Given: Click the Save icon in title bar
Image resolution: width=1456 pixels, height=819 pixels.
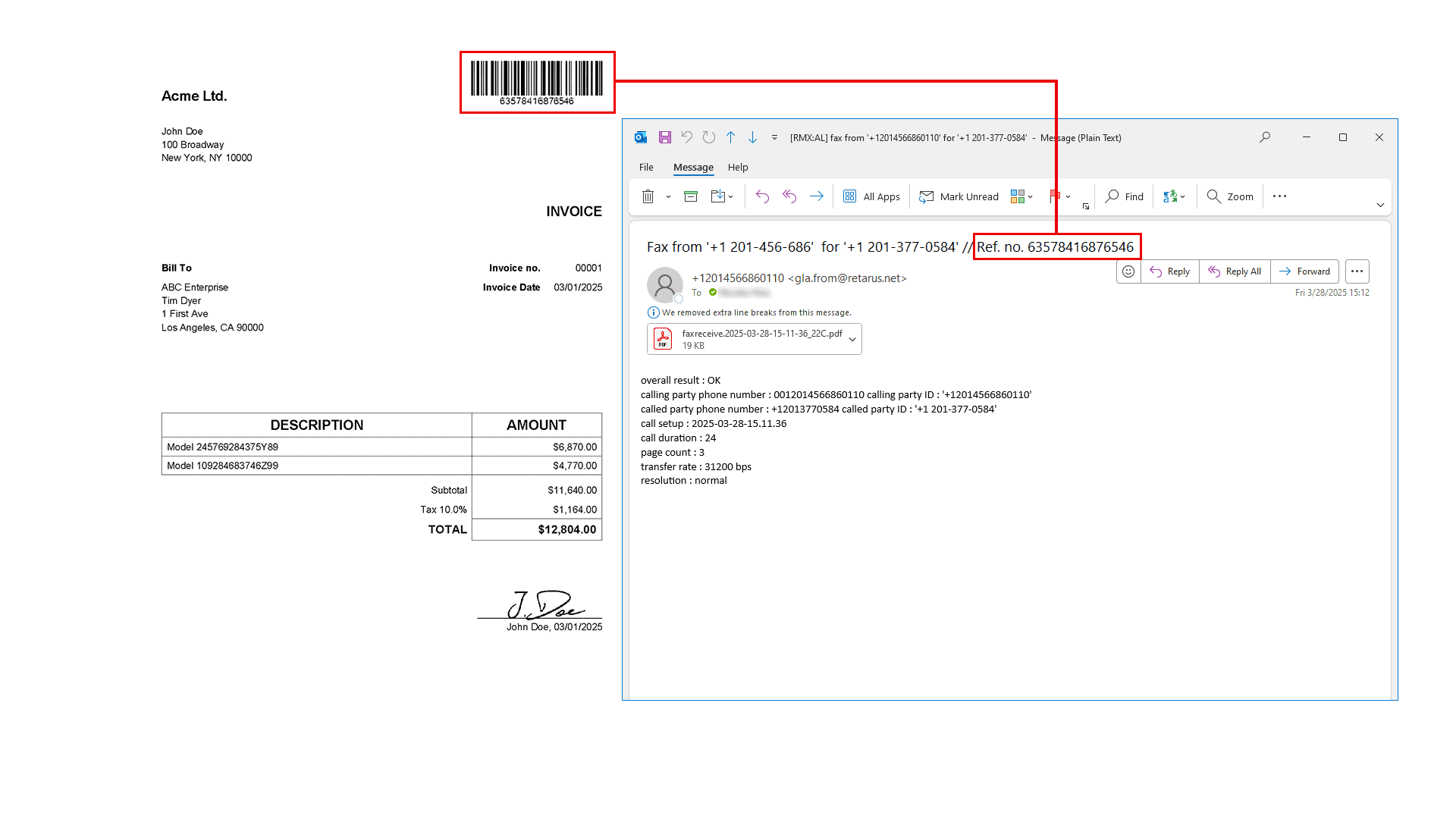Looking at the screenshot, I should (x=664, y=137).
